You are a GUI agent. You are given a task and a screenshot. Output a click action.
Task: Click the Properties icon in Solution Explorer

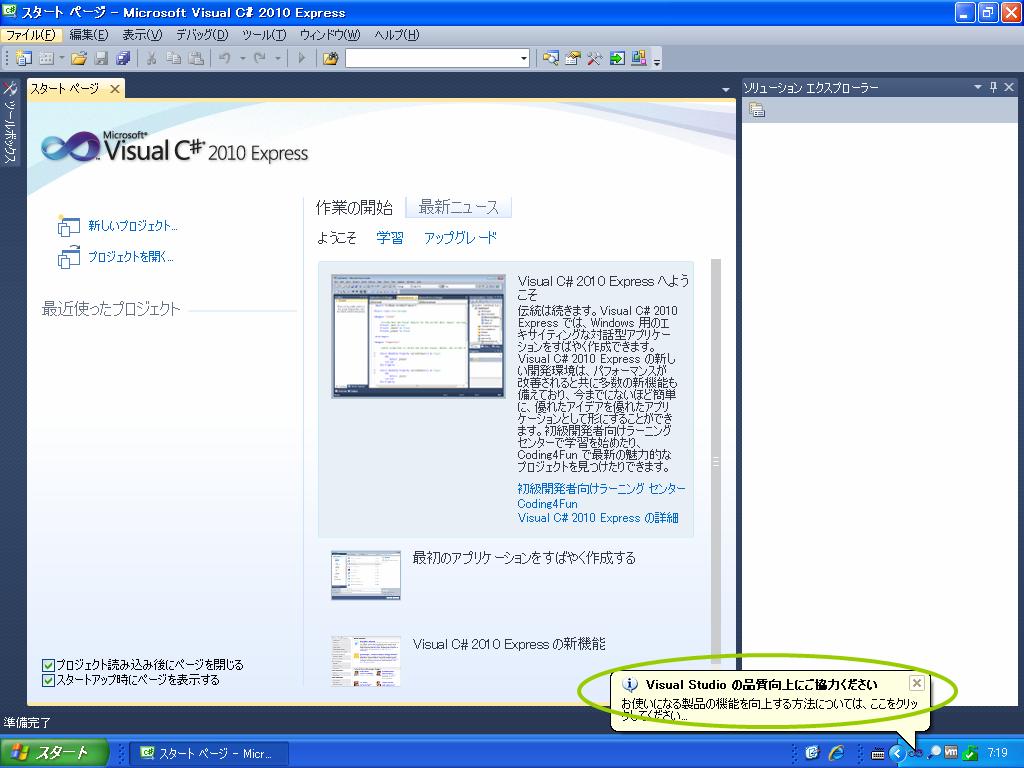click(757, 110)
